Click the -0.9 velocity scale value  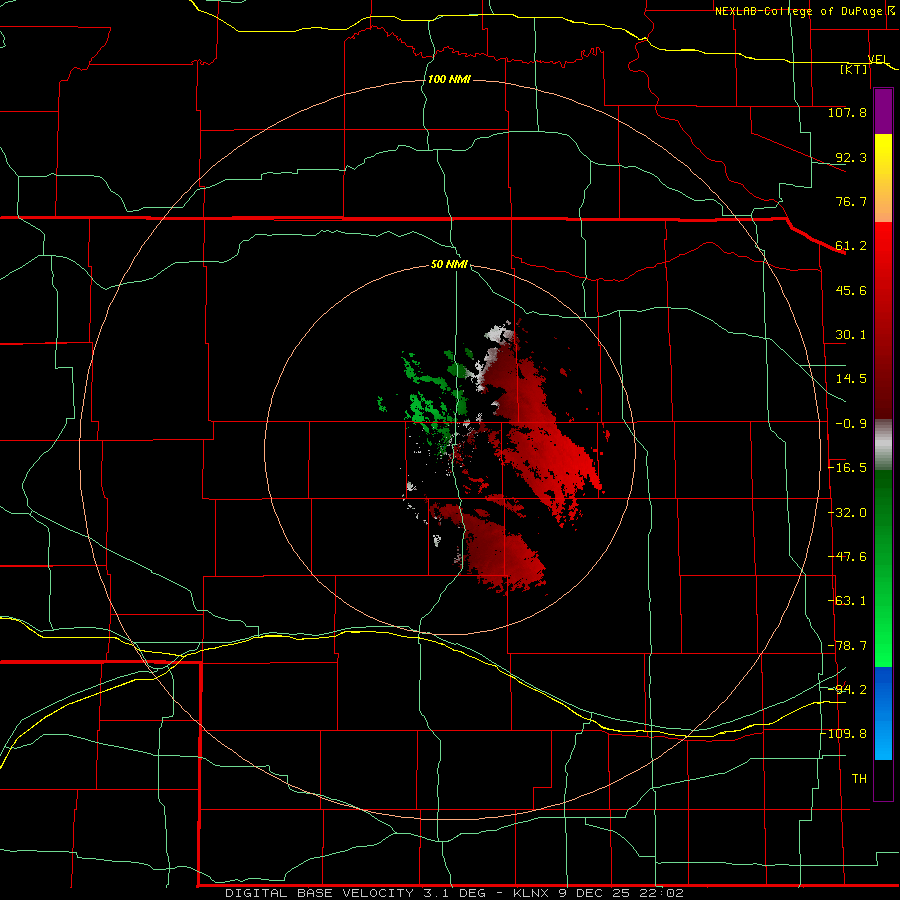point(851,424)
